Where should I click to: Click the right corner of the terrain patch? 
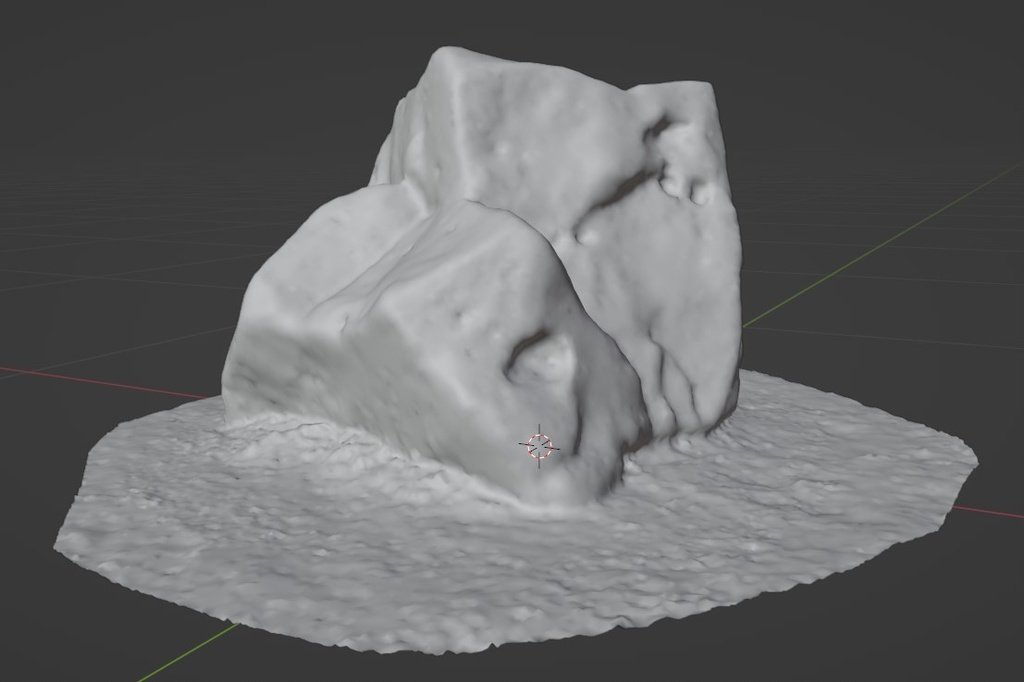[x=955, y=508]
